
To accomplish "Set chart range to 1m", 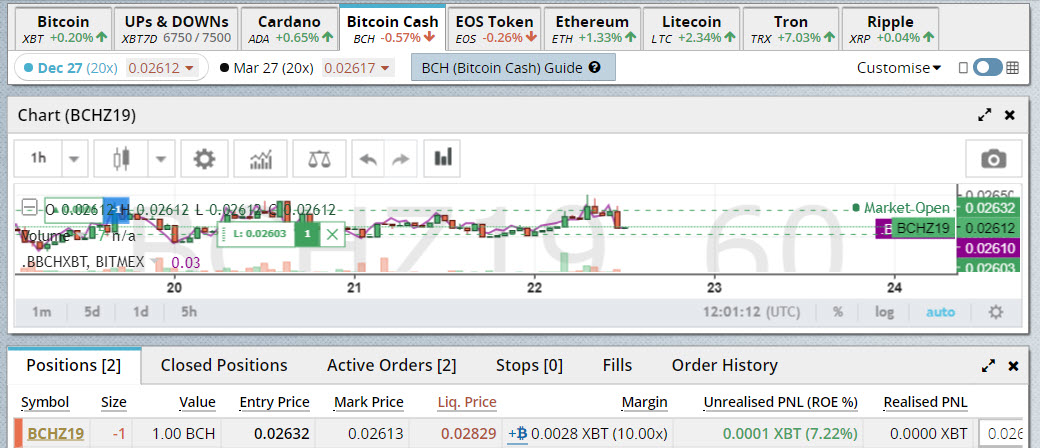I will [x=42, y=312].
